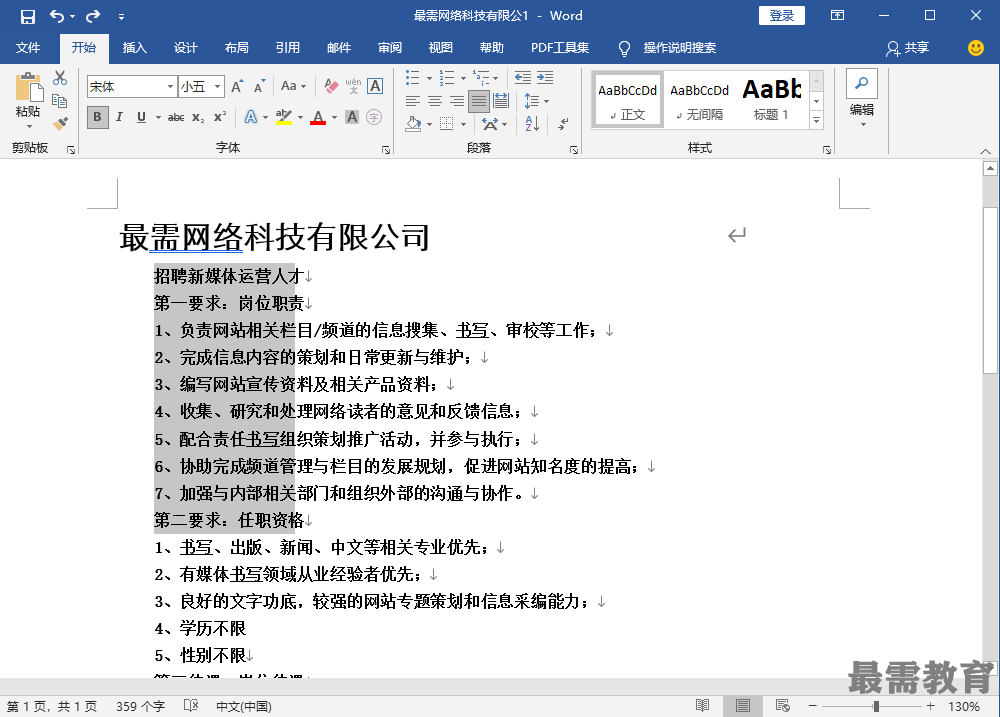
Task: Click the yellow smiley feedback icon
Action: [975, 48]
